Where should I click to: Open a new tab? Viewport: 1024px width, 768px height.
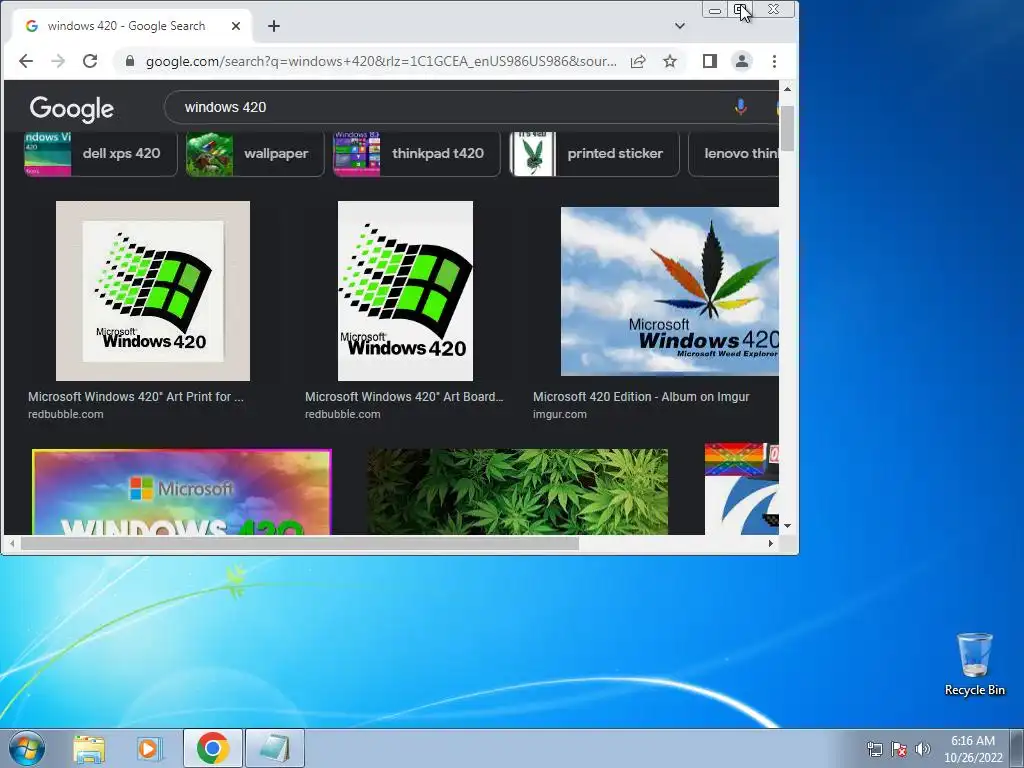pyautogui.click(x=274, y=26)
